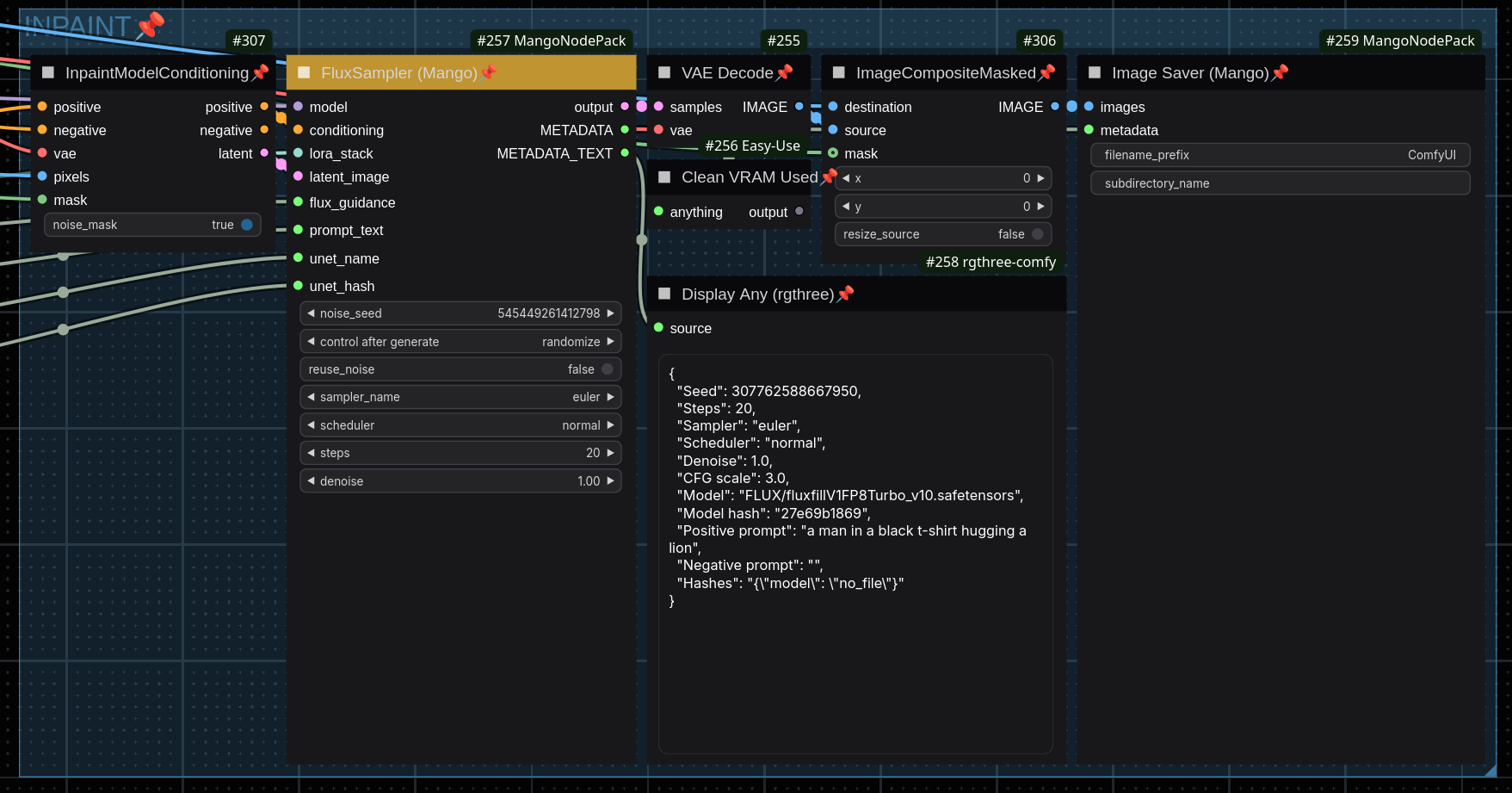Click the pin icon on InpaintModelConditioning title
The width and height of the screenshot is (1512, 793).
tap(260, 72)
